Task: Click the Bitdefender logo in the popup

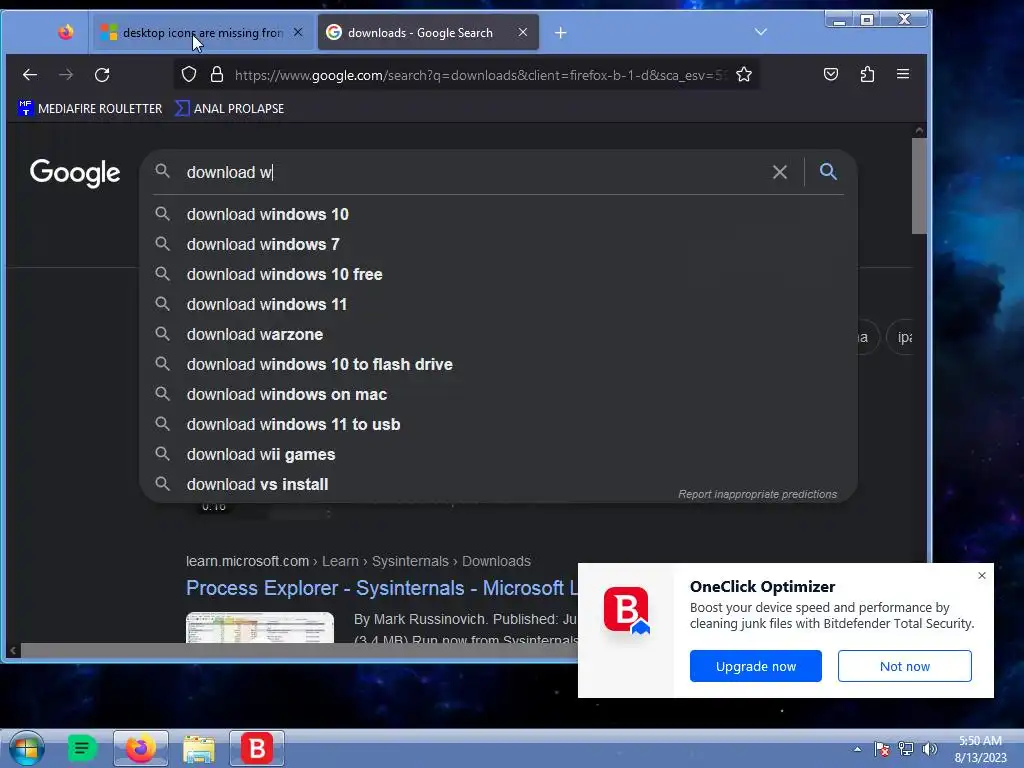Action: click(626, 611)
